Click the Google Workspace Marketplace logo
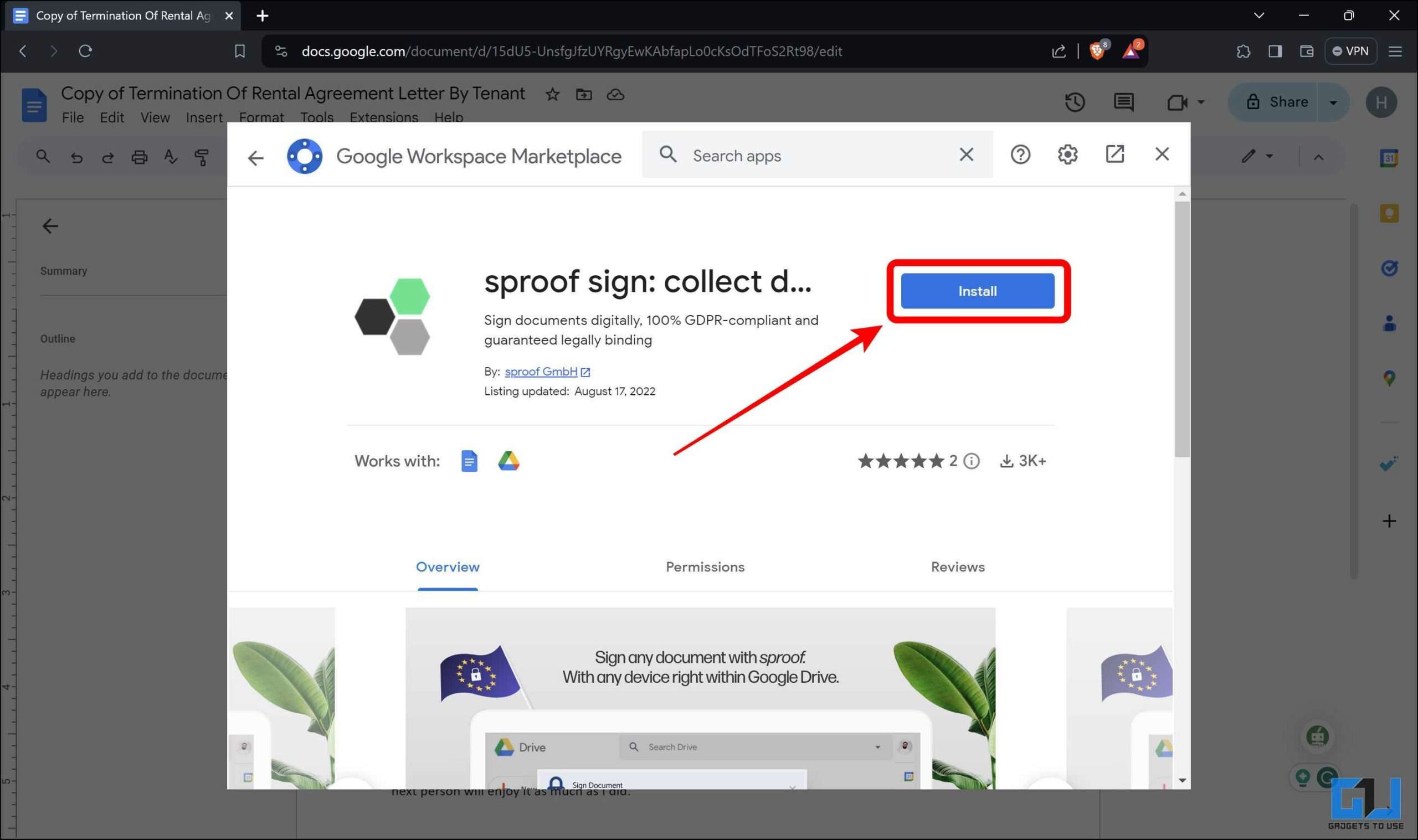Image resolution: width=1418 pixels, height=840 pixels. (305, 156)
